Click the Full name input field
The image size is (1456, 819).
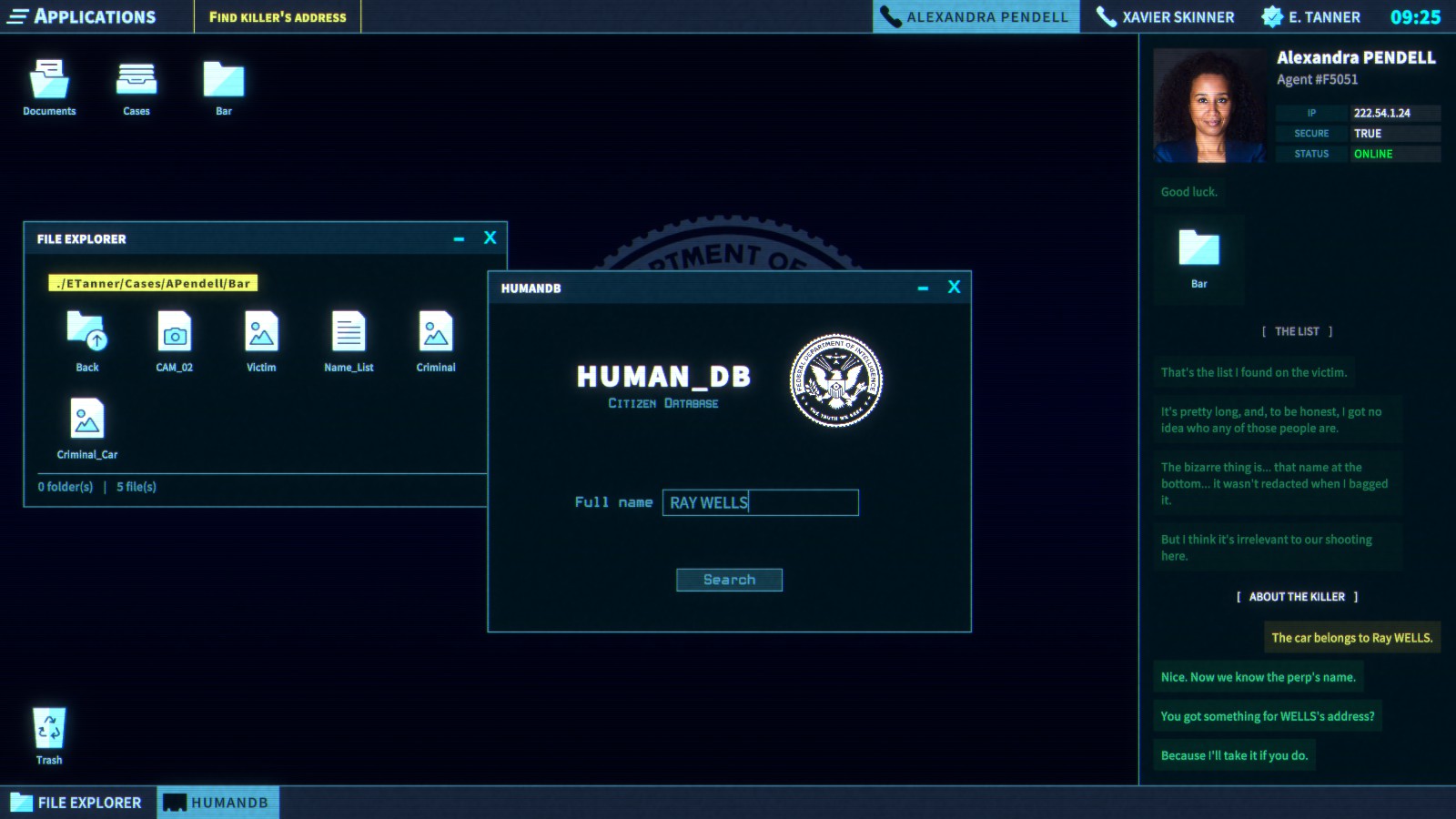[760, 502]
